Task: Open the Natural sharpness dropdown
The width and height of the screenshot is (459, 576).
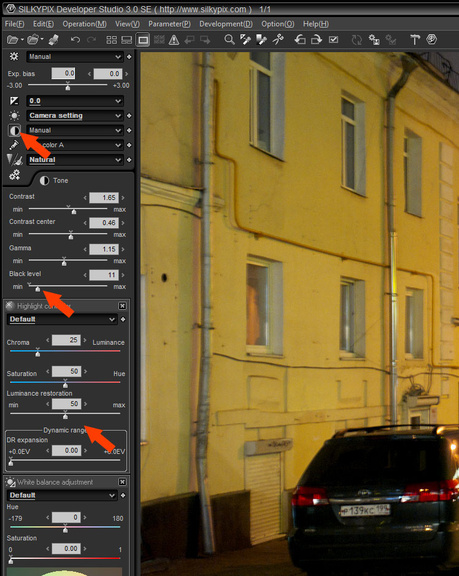Action: click(x=75, y=159)
